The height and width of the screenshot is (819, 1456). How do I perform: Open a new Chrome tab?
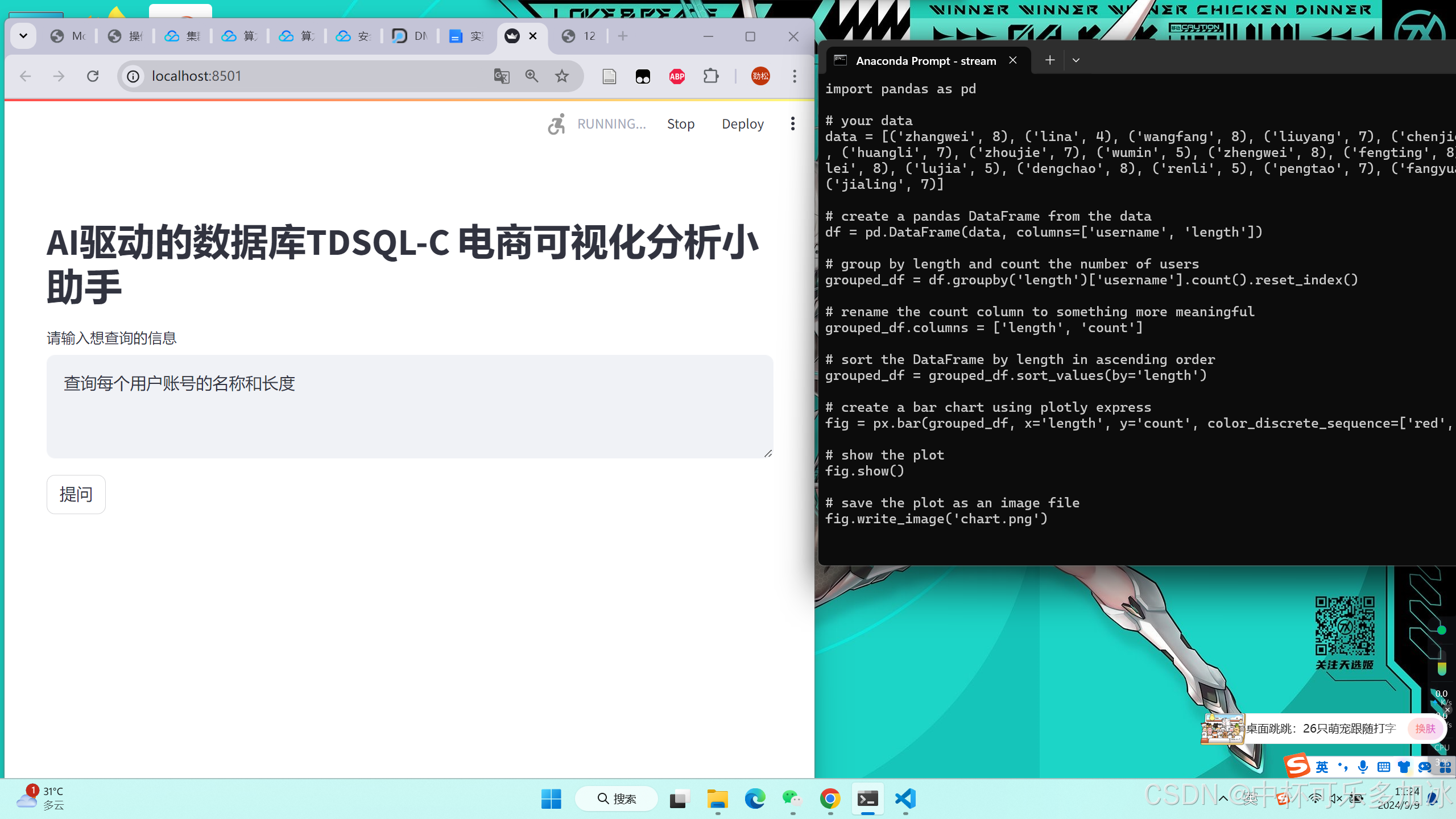pyautogui.click(x=623, y=36)
